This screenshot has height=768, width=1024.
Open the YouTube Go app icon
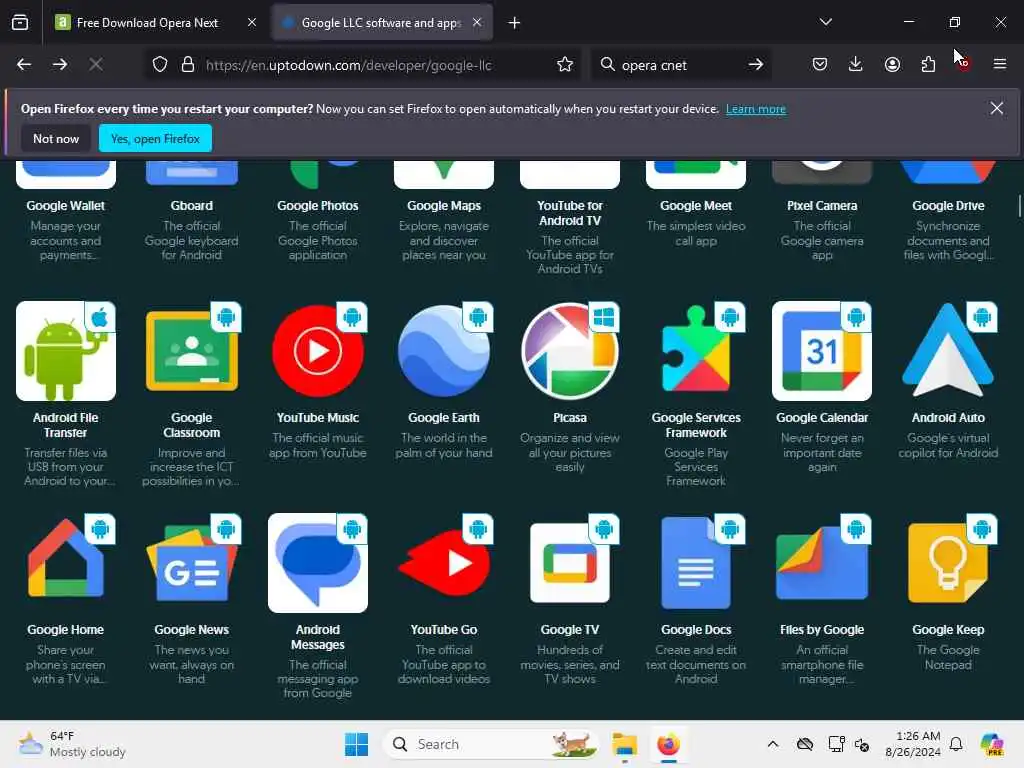(x=444, y=563)
